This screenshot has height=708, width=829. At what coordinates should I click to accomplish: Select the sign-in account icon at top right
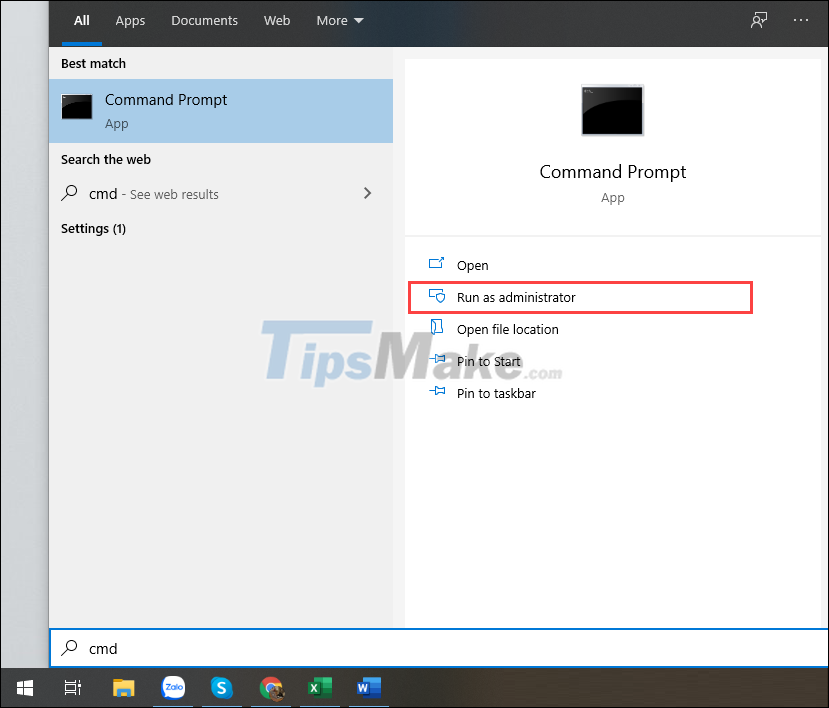(759, 19)
